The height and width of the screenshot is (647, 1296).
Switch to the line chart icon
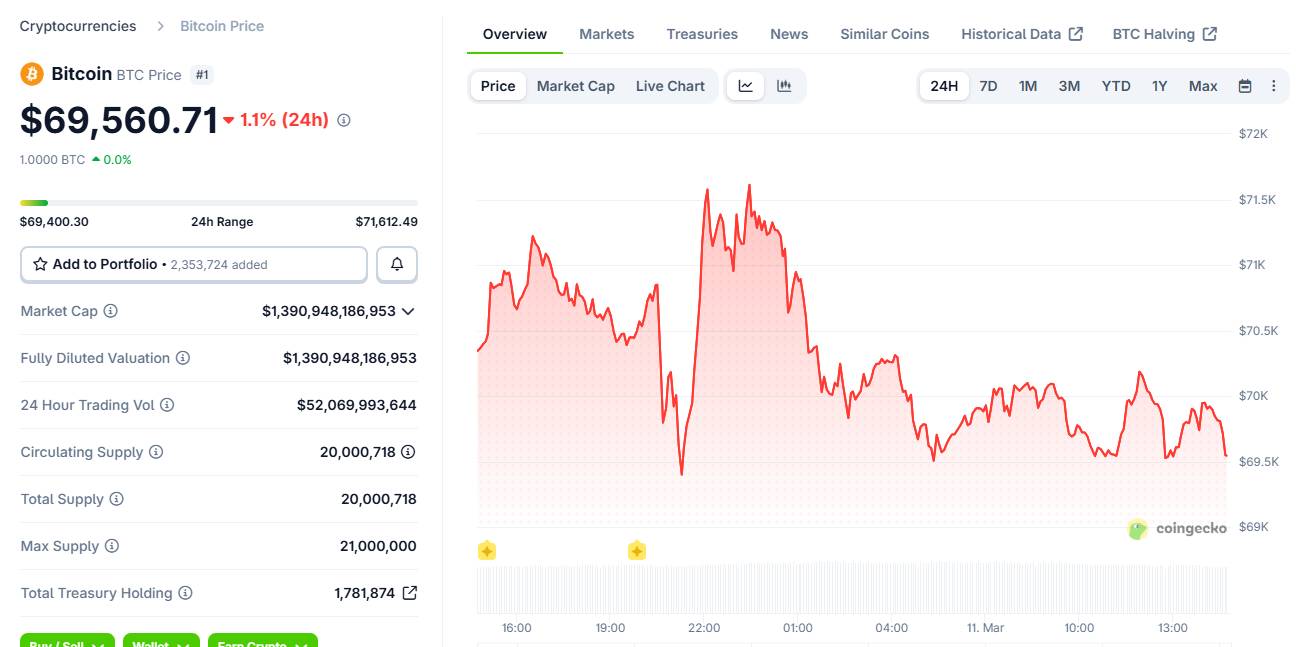coord(745,85)
